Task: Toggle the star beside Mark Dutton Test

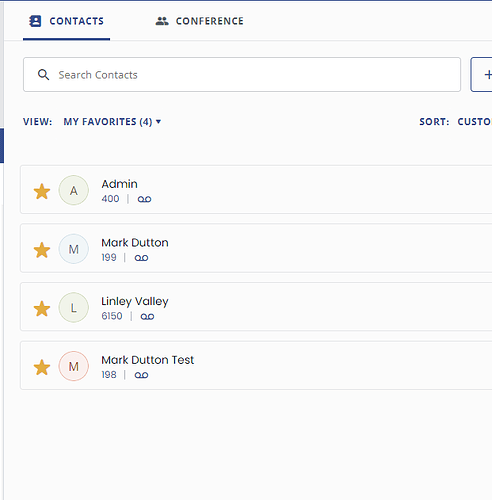Action: 42,367
